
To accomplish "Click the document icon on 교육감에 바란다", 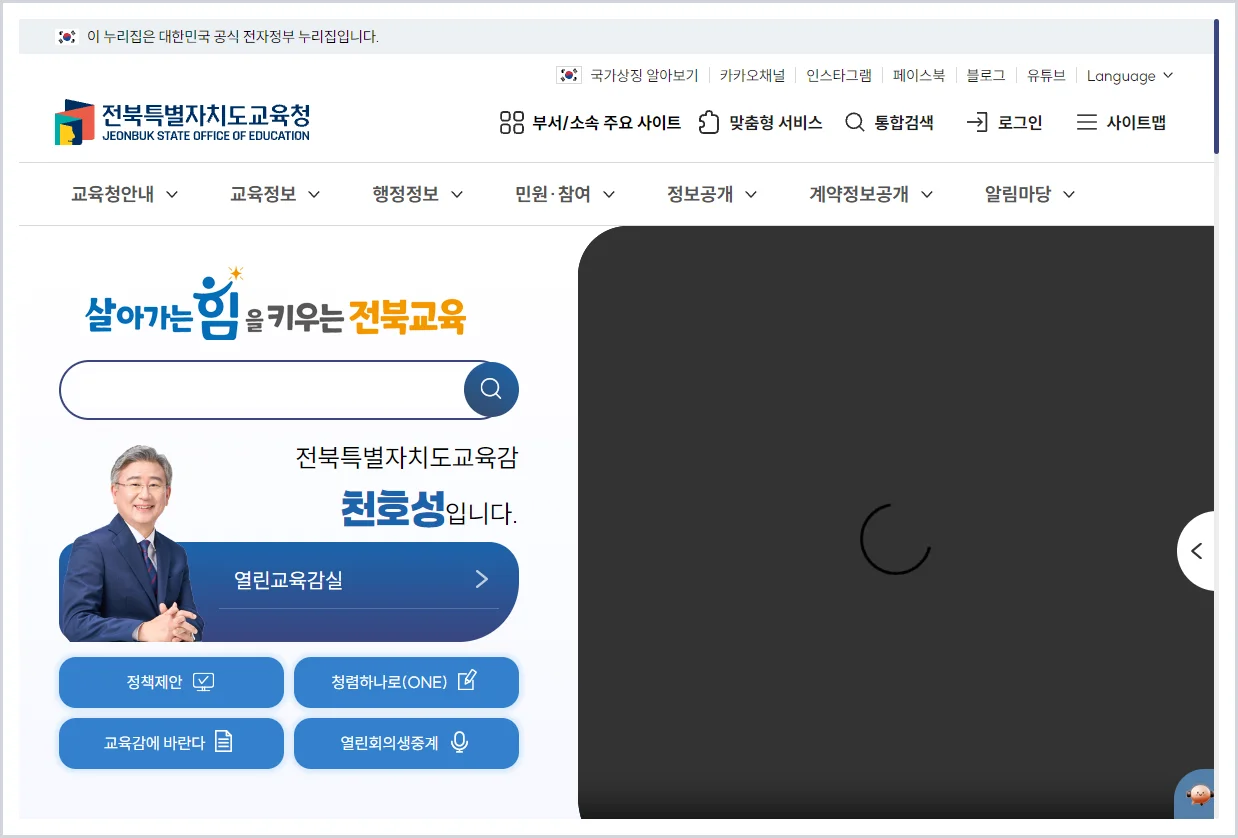I will point(224,742).
